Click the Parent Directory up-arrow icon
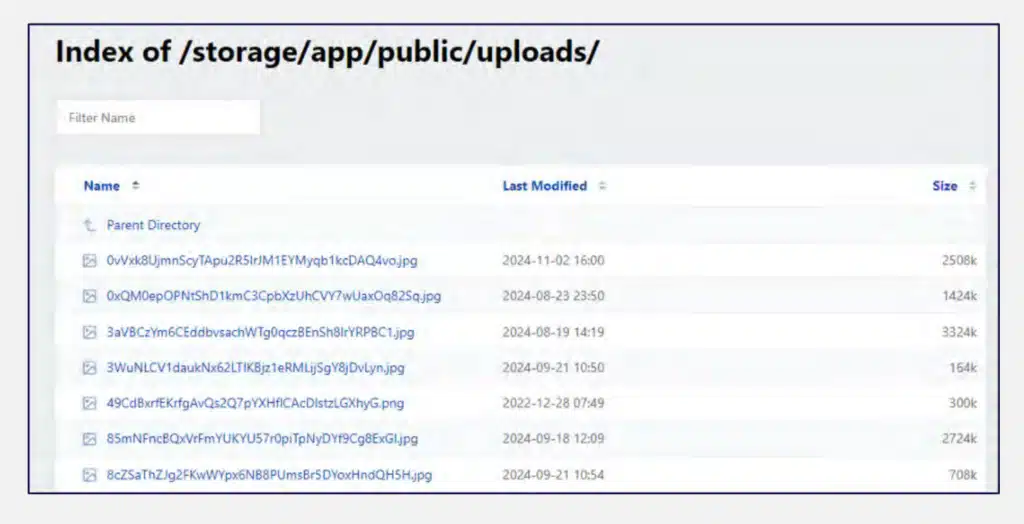Image resolution: width=1024 pixels, height=524 pixels. click(89, 225)
